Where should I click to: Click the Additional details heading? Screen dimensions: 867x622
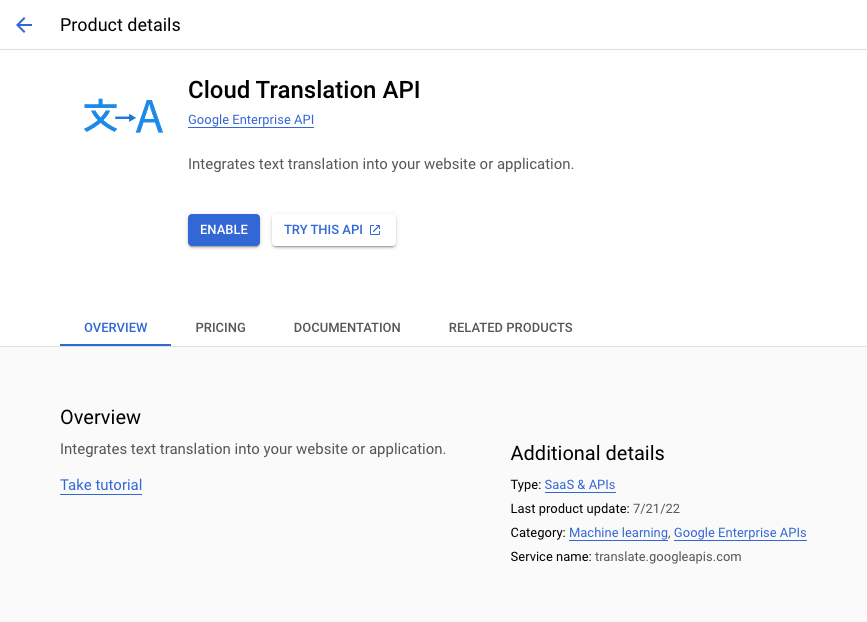click(x=587, y=453)
